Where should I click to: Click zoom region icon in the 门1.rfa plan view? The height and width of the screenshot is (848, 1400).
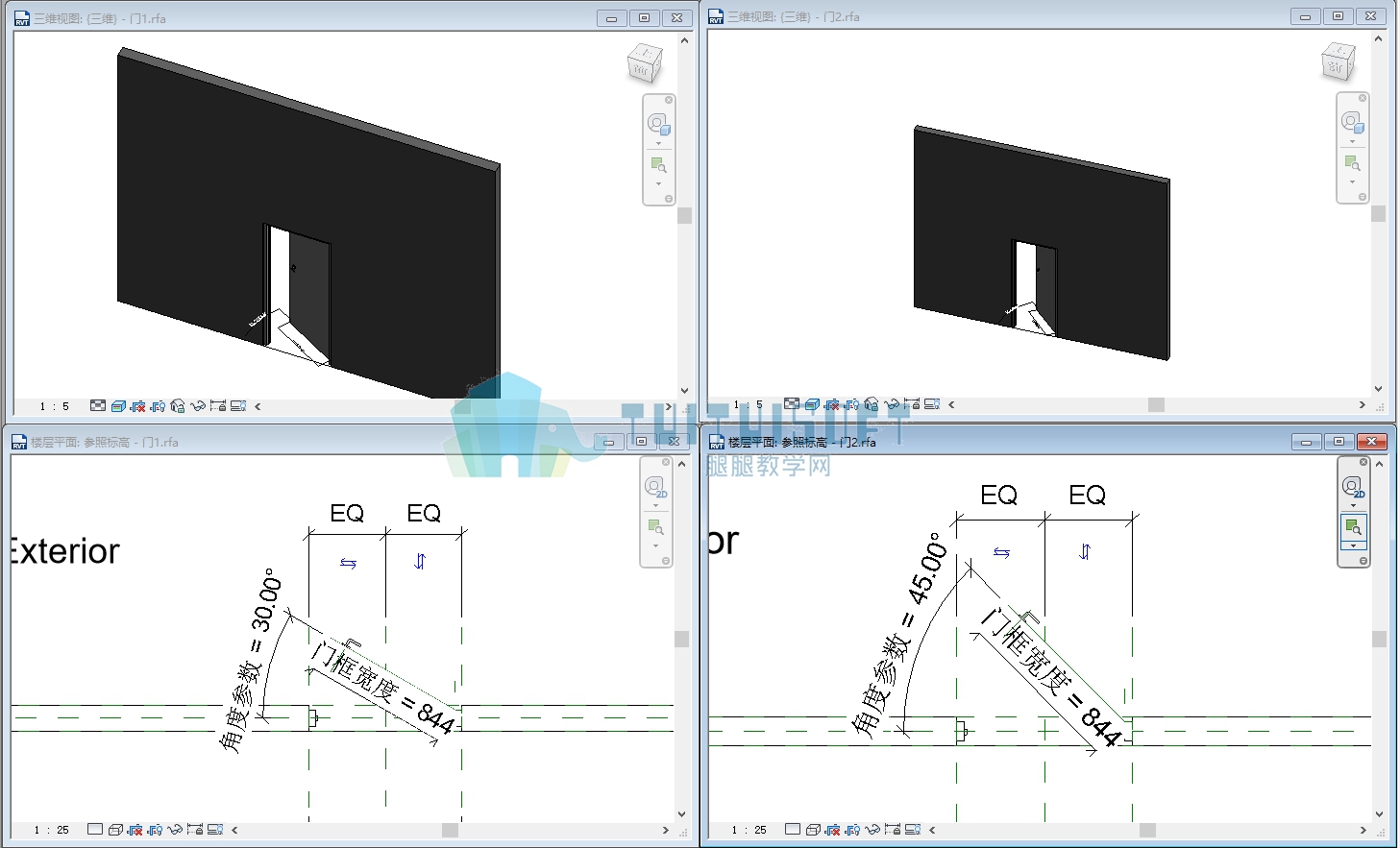click(656, 527)
